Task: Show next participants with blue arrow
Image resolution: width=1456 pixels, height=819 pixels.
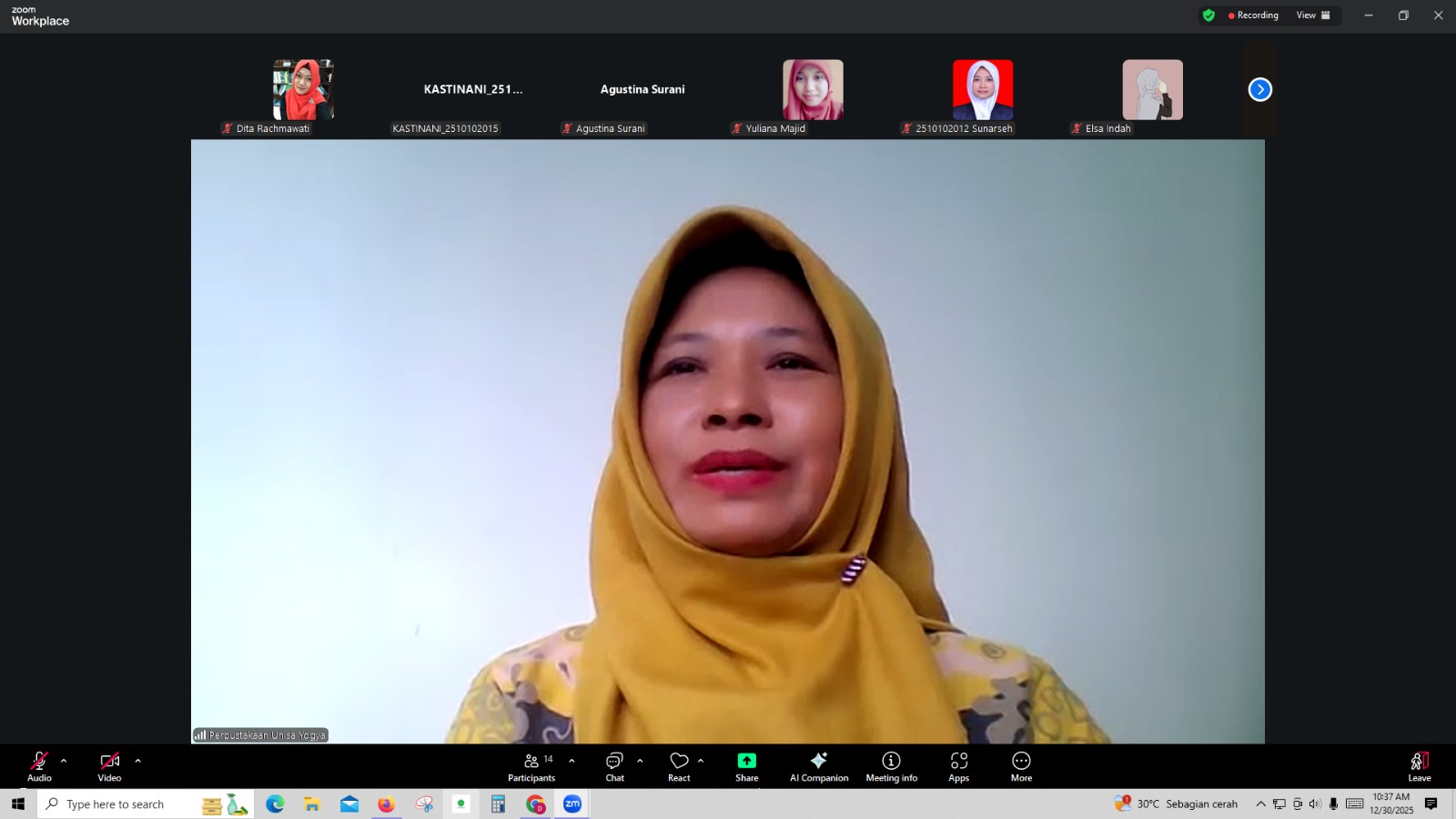Action: 1259,89
